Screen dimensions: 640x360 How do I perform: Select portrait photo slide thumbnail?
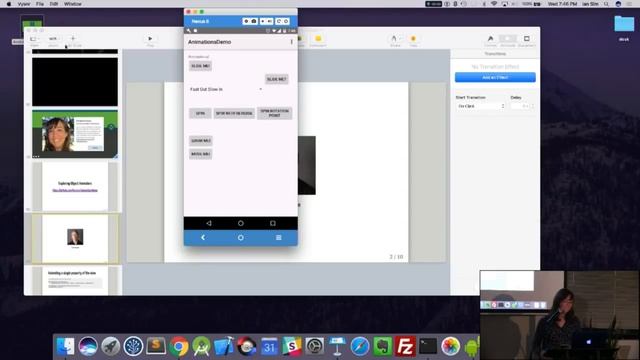coord(75,239)
